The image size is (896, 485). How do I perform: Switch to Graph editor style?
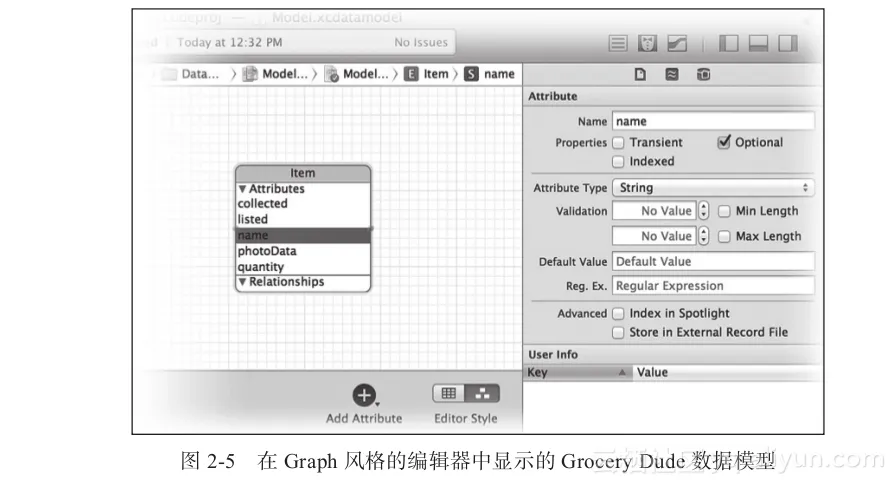pos(482,393)
